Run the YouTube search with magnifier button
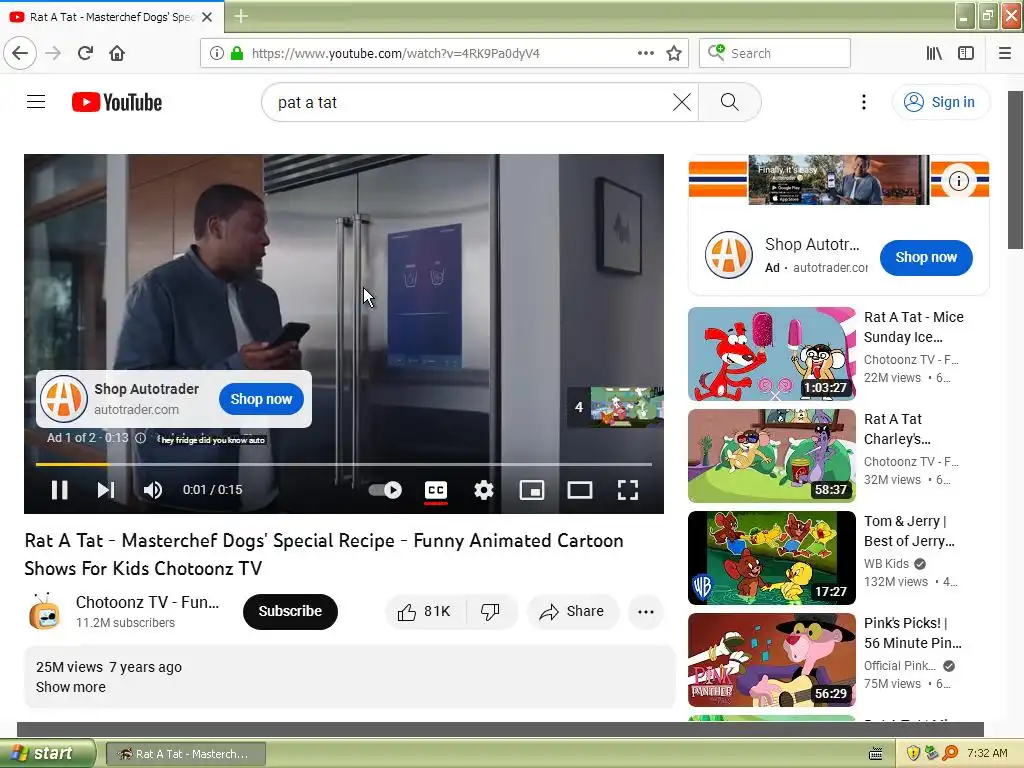The image size is (1024, 768). (729, 102)
